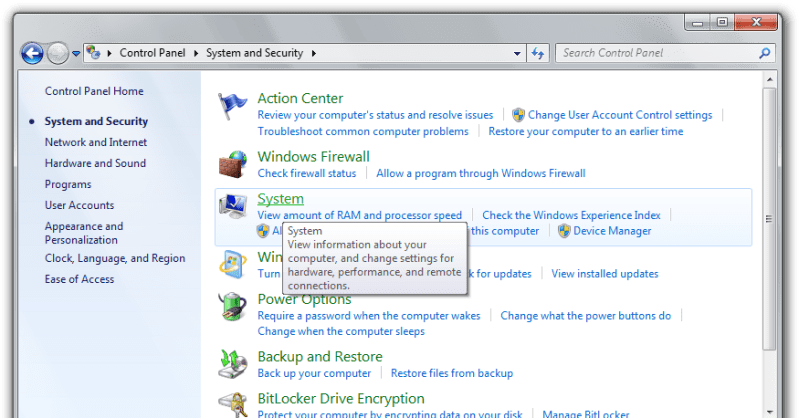This screenshot has width=799, height=418.
Task: Click Restore files from backup link
Action: pyautogui.click(x=452, y=374)
